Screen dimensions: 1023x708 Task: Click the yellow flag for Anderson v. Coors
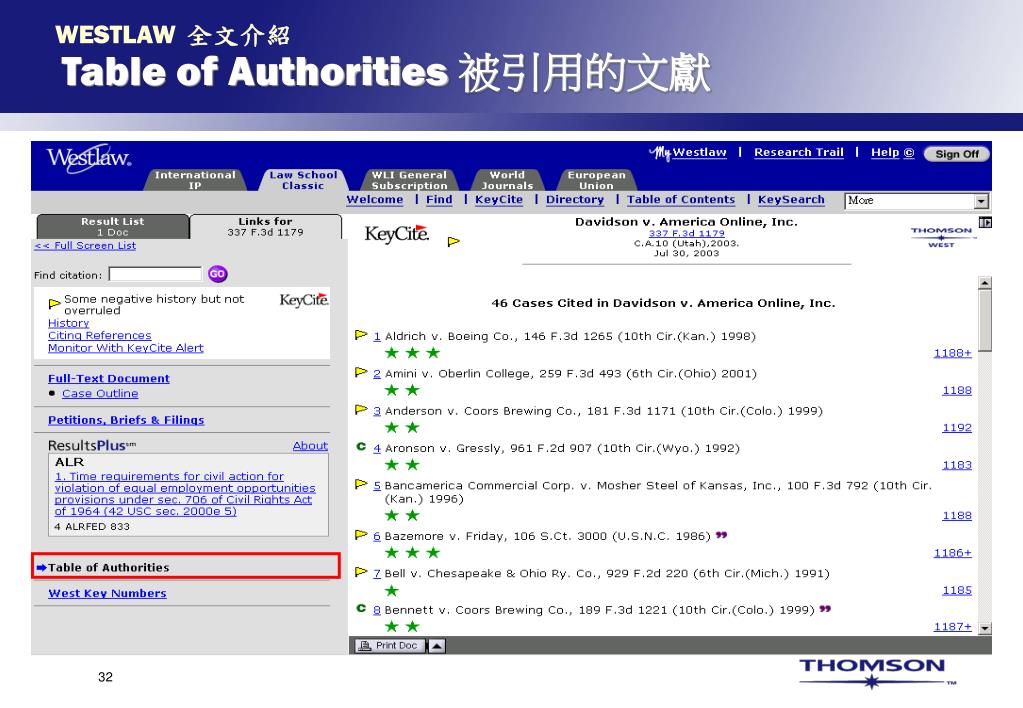[361, 410]
